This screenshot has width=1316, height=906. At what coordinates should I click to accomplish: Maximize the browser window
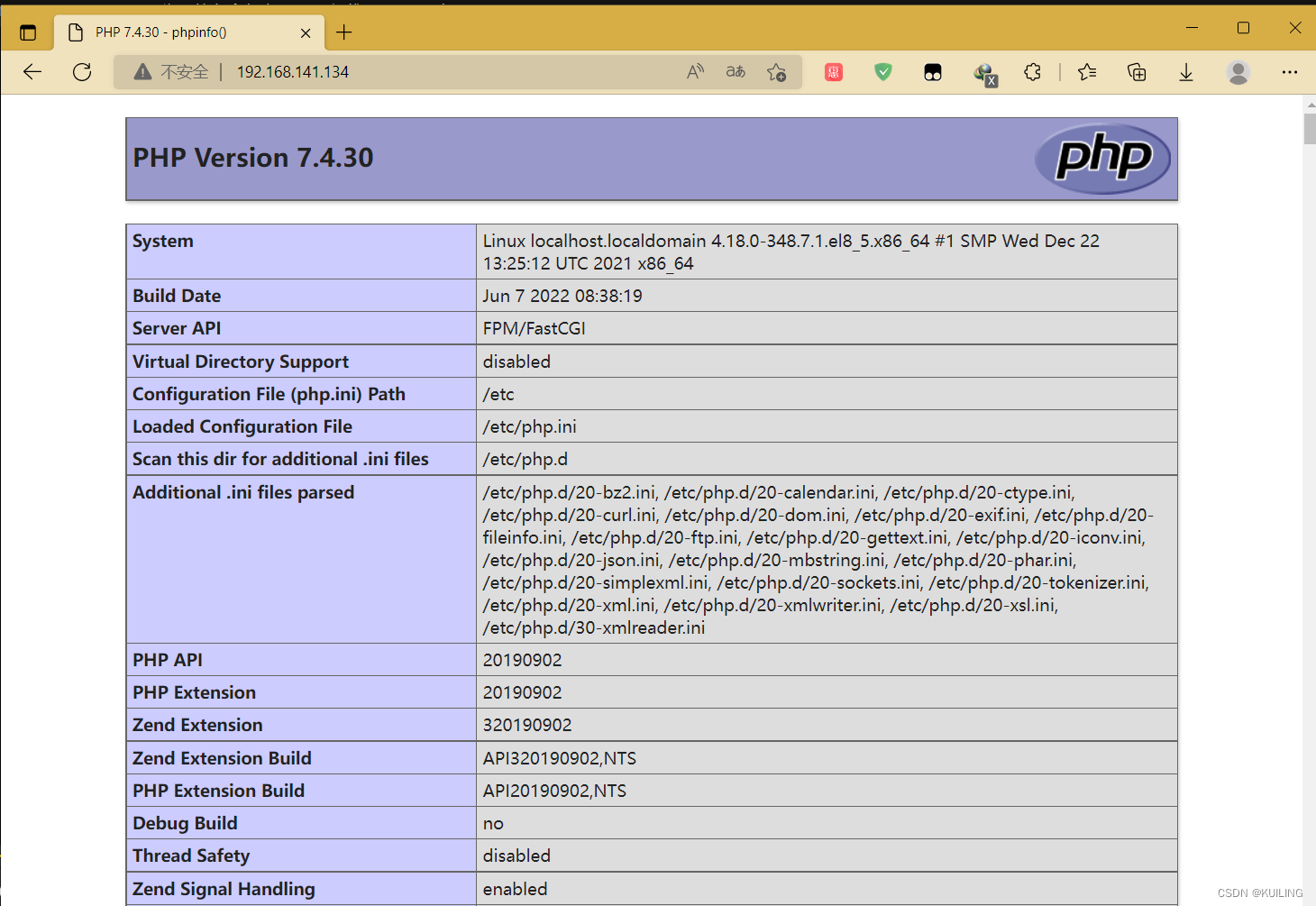pyautogui.click(x=1243, y=28)
